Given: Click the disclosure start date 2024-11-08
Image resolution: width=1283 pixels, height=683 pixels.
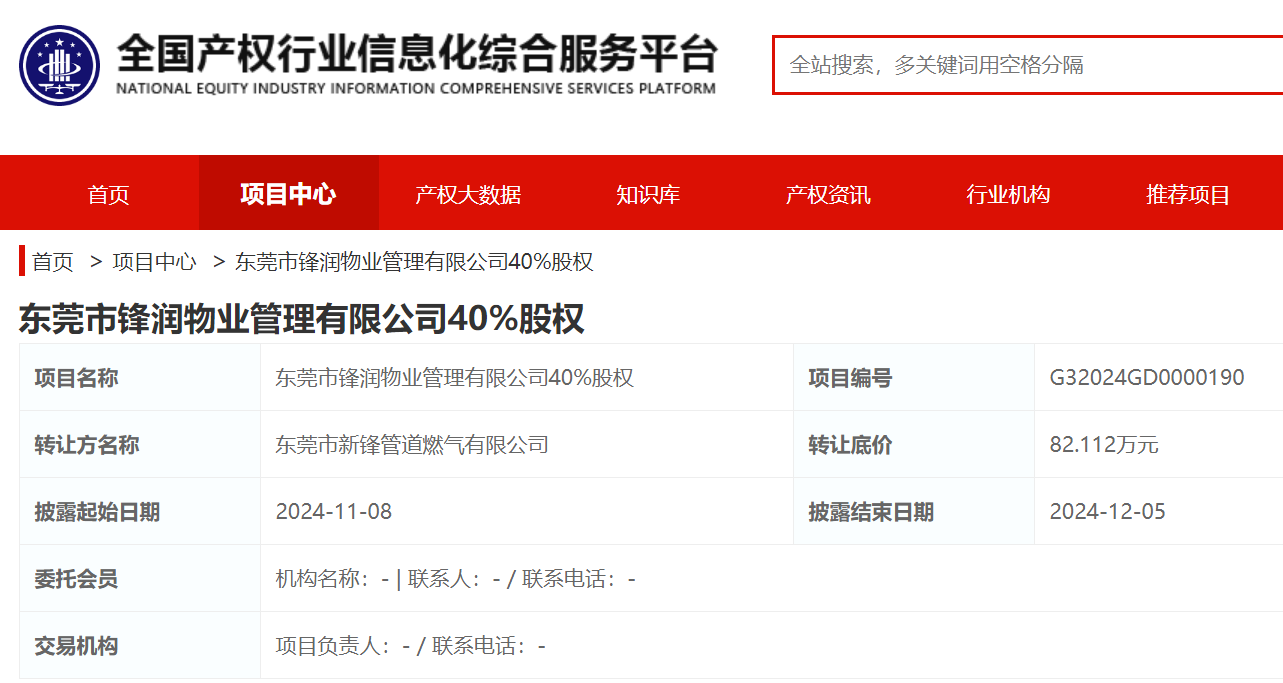Looking at the screenshot, I should coord(334,512).
